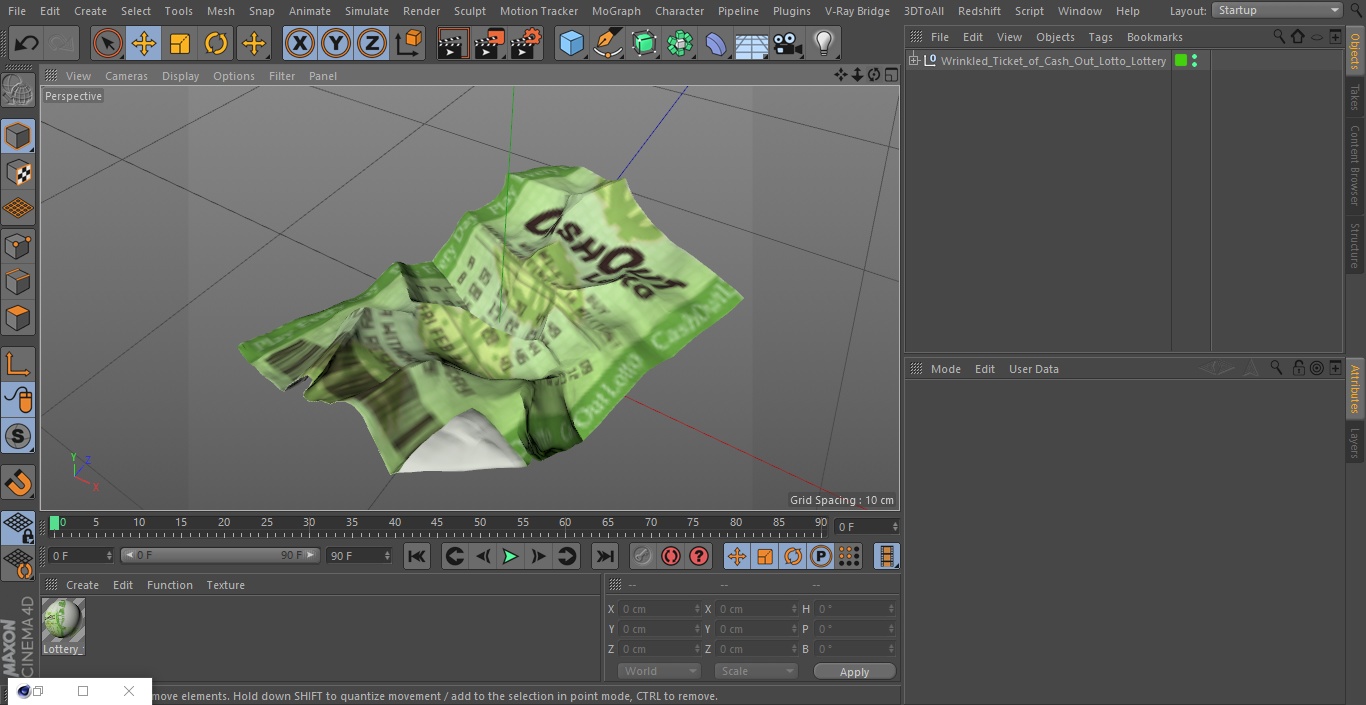The image size is (1366, 705).
Task: Enable the Axis tool icon
Action: 18,364
